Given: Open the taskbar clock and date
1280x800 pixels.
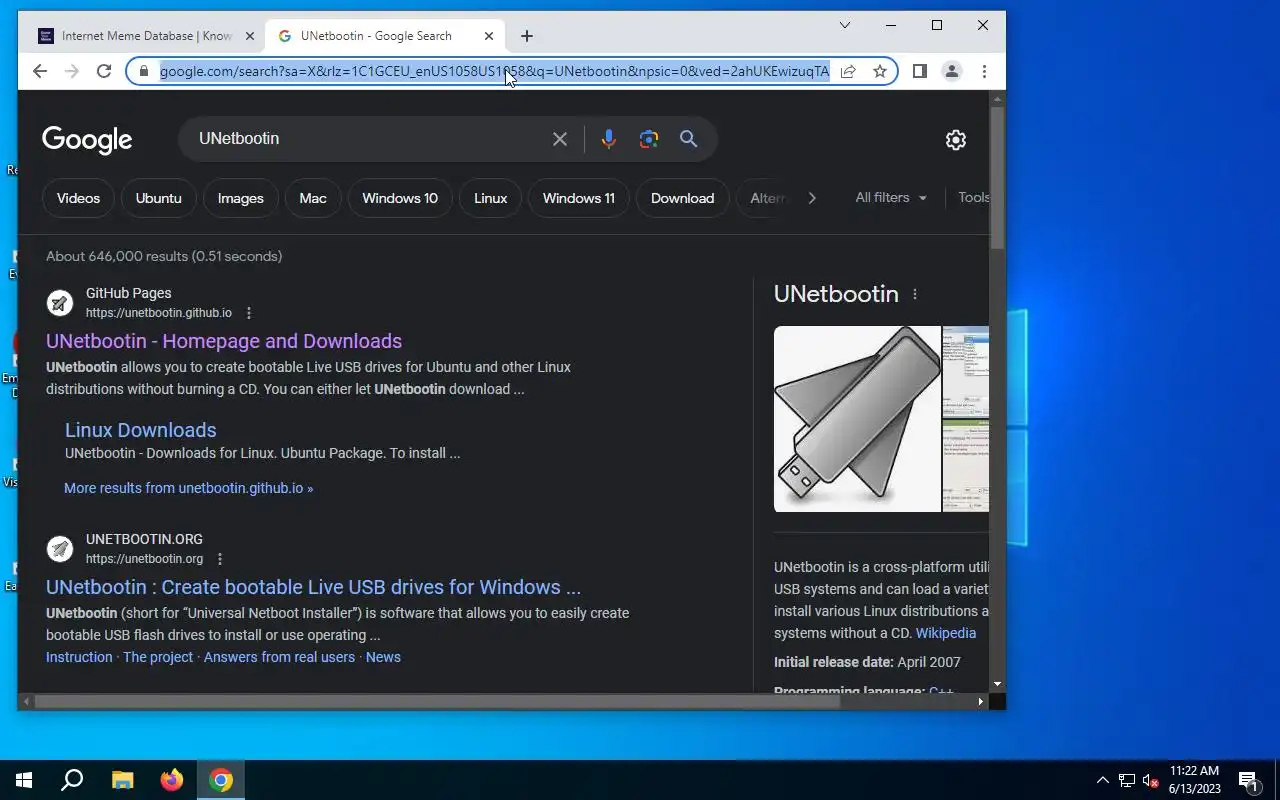Looking at the screenshot, I should click(x=1194, y=780).
